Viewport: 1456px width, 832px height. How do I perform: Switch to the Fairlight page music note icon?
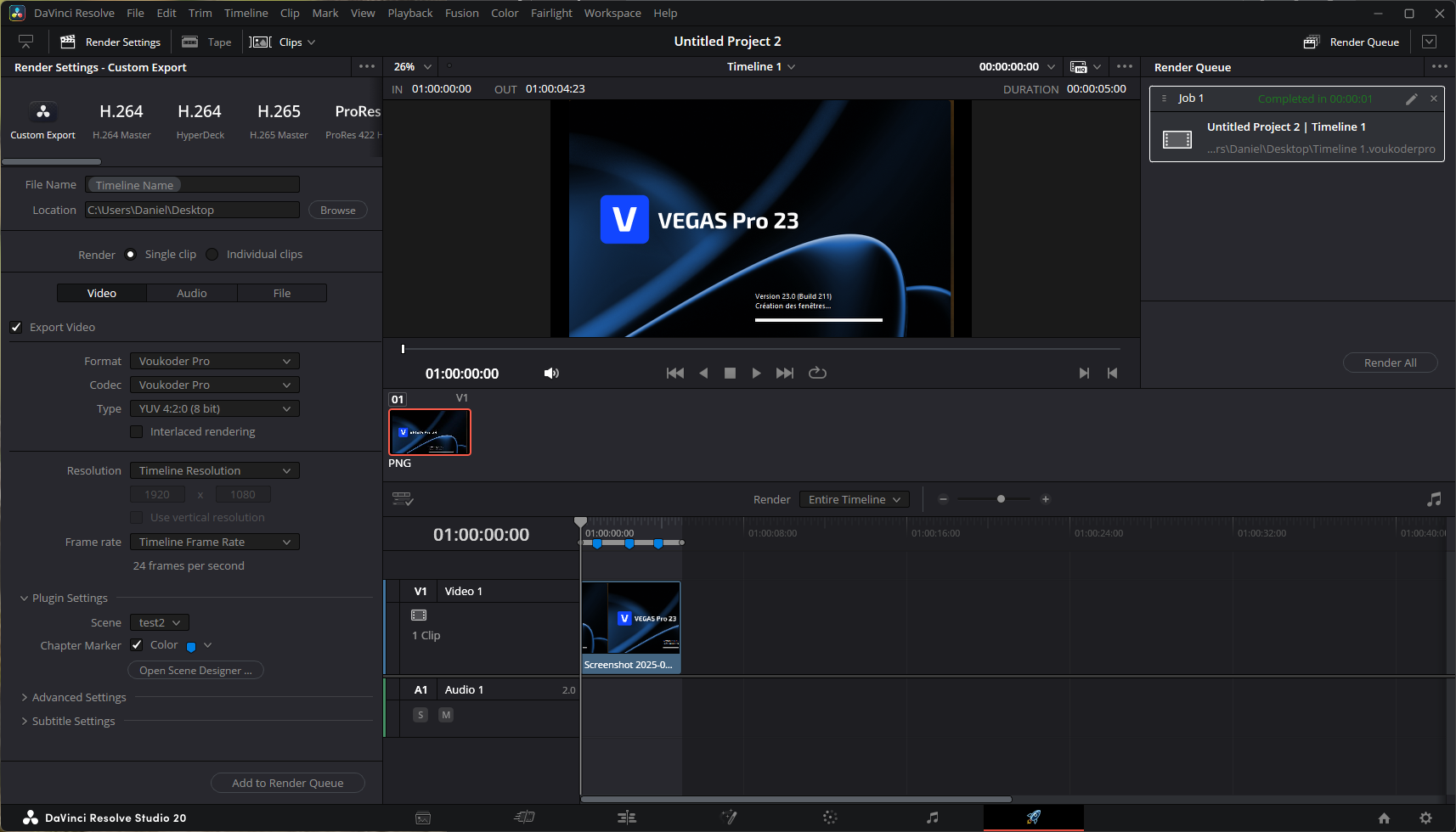coord(932,818)
